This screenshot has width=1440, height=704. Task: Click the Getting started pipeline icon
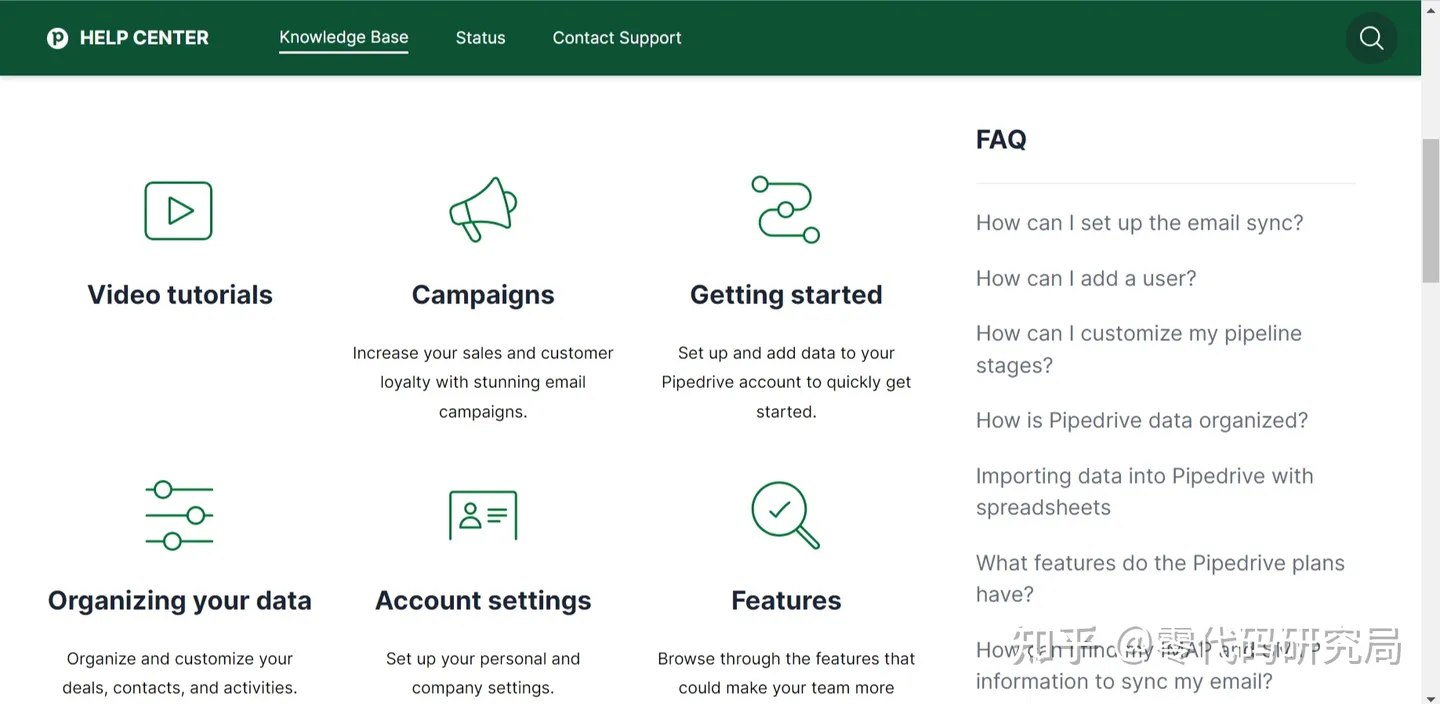(786, 209)
